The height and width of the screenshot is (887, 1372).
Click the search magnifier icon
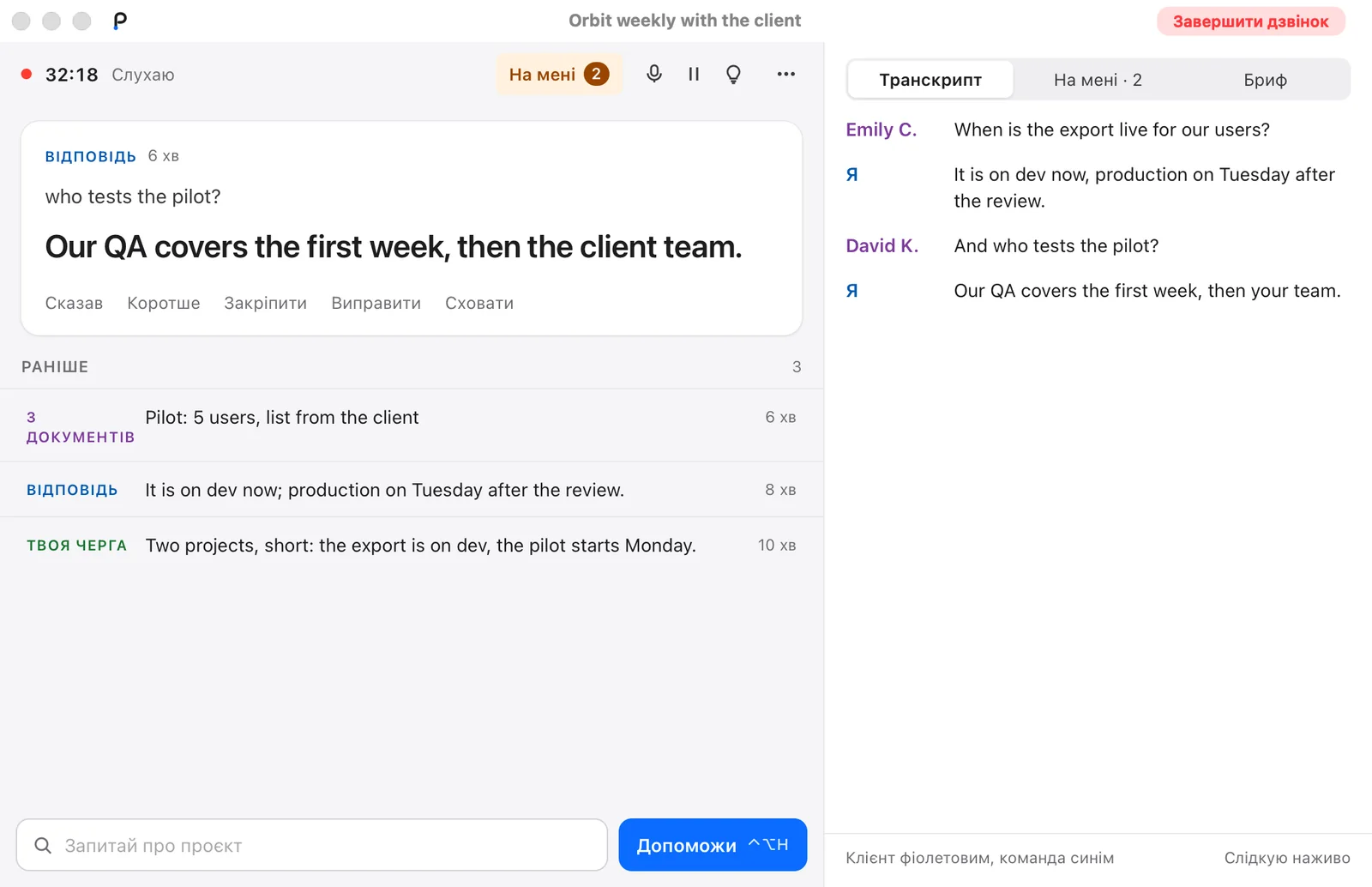(x=43, y=846)
